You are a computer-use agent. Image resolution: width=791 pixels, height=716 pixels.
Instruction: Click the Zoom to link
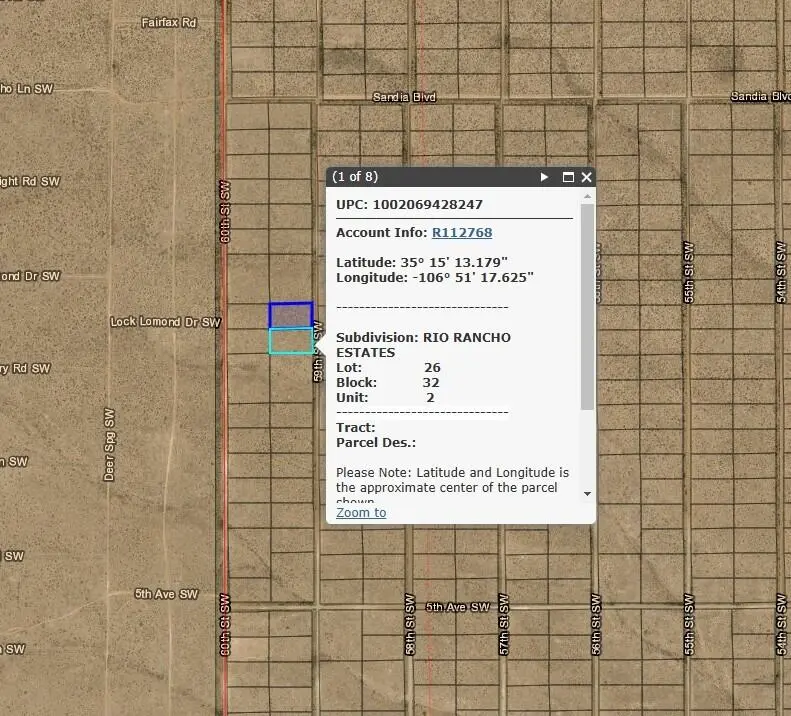click(x=361, y=512)
